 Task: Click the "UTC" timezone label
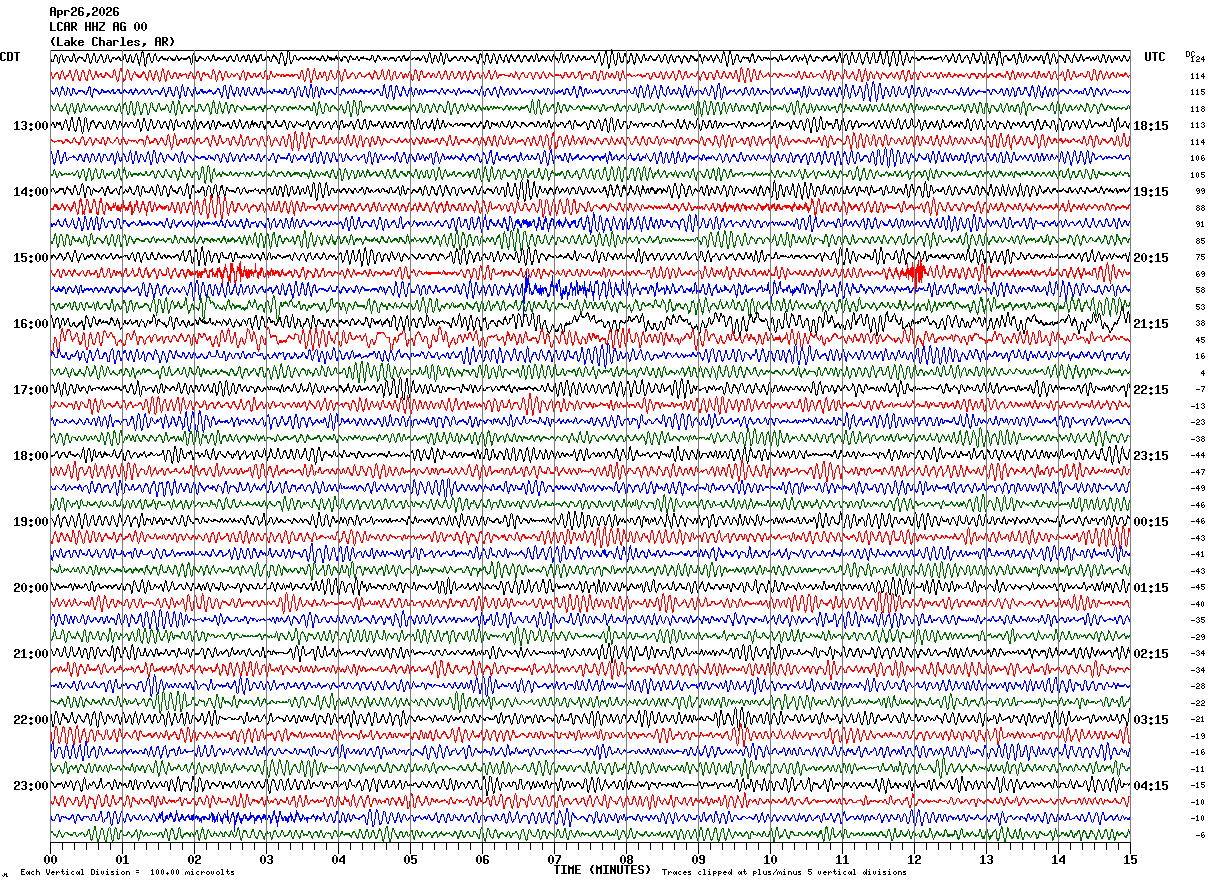1155,57
